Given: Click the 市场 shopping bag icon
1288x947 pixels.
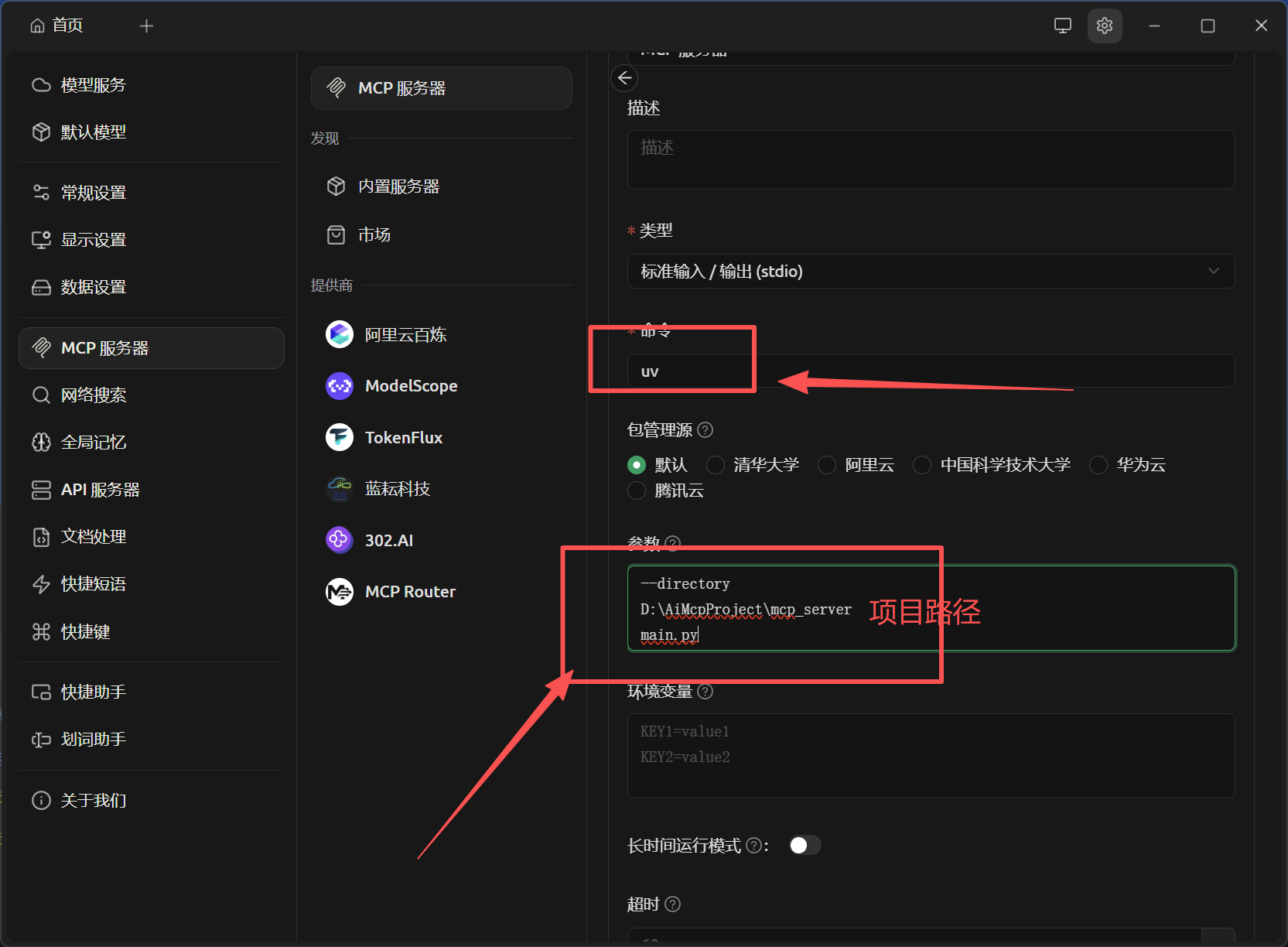Looking at the screenshot, I should [336, 234].
